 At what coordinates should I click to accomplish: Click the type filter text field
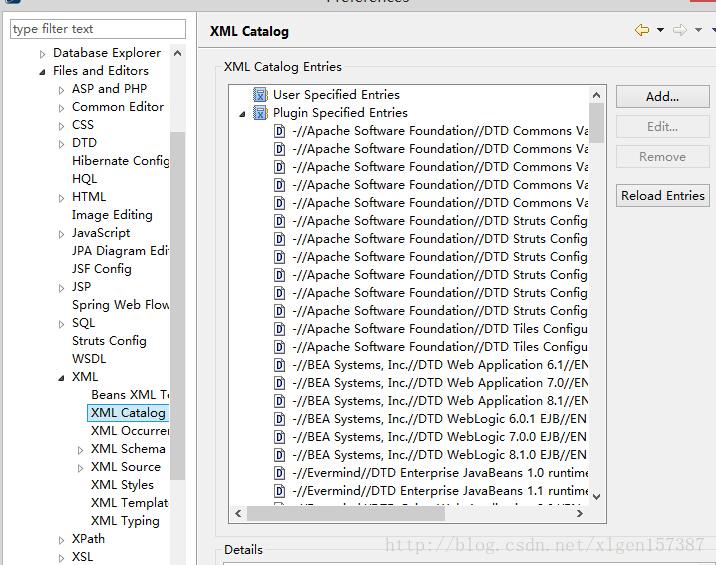(x=98, y=30)
